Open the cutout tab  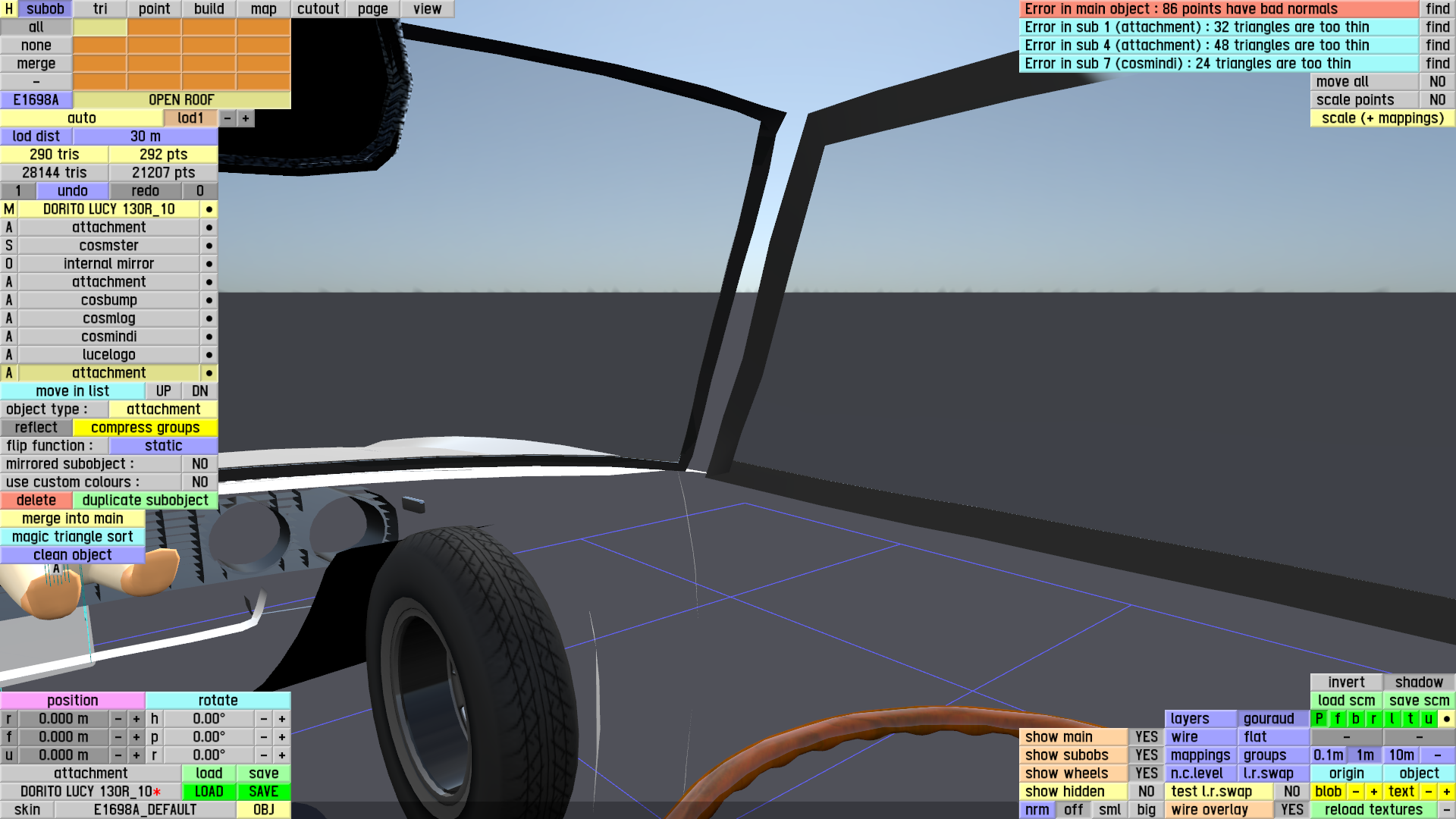point(318,9)
